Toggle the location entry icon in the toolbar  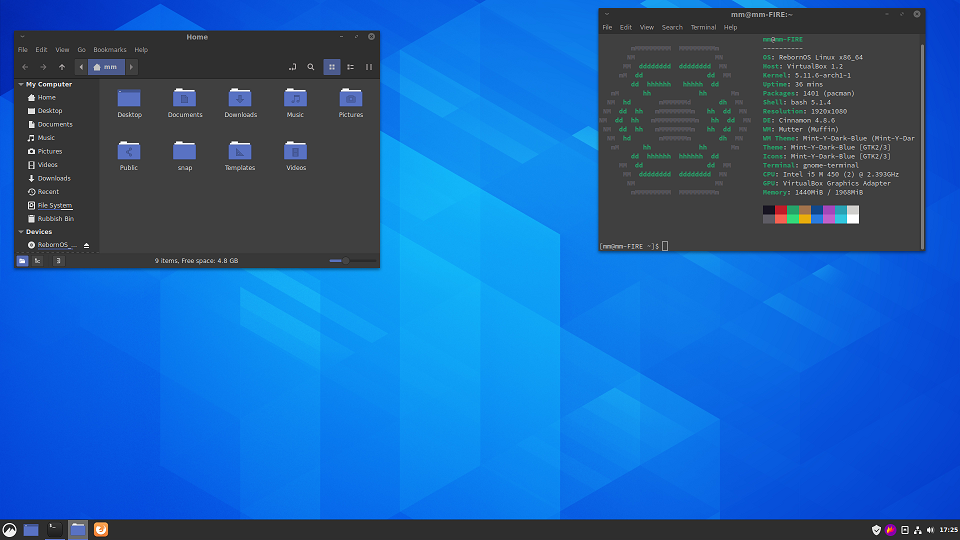coord(292,67)
